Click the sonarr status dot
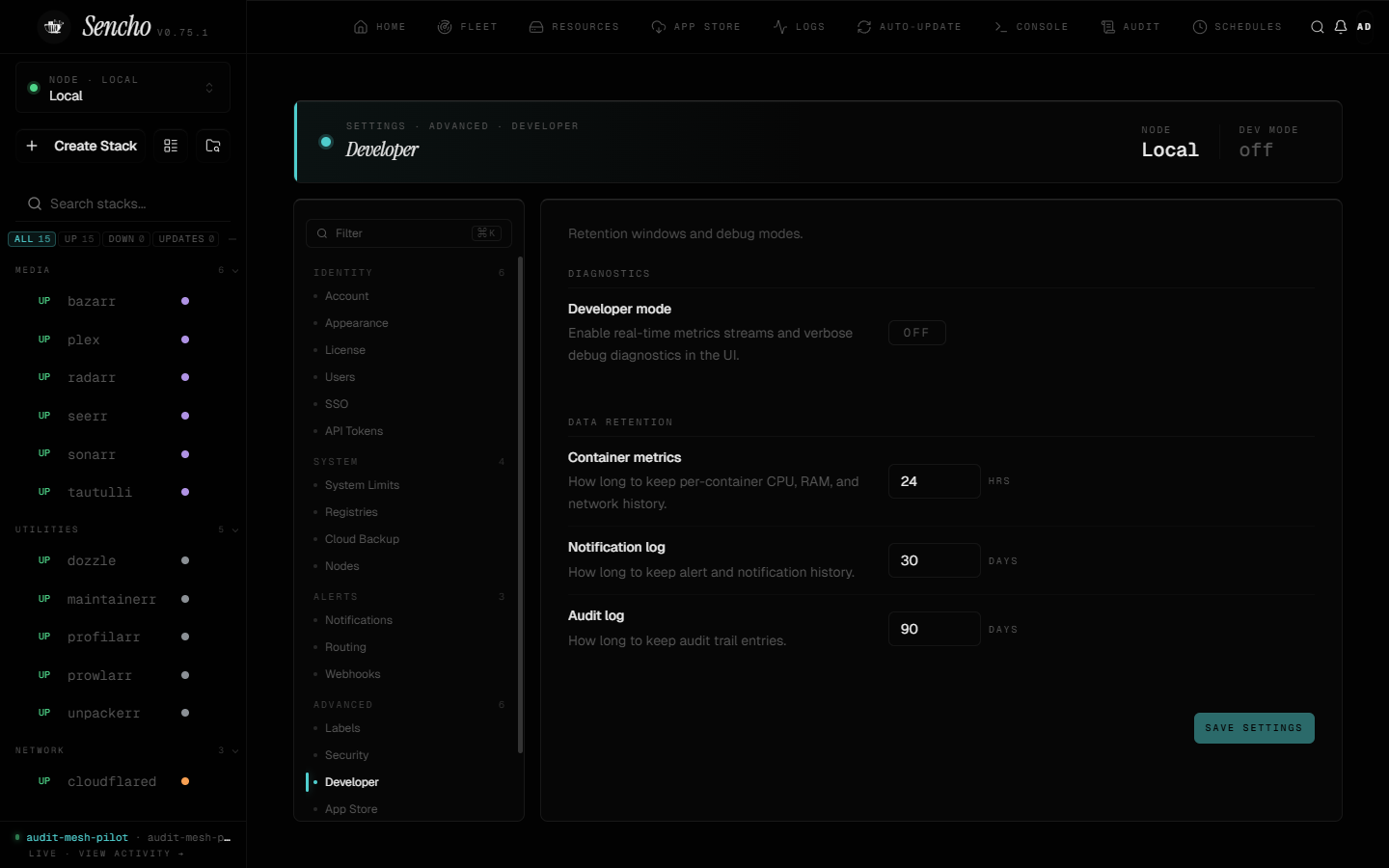 click(185, 454)
